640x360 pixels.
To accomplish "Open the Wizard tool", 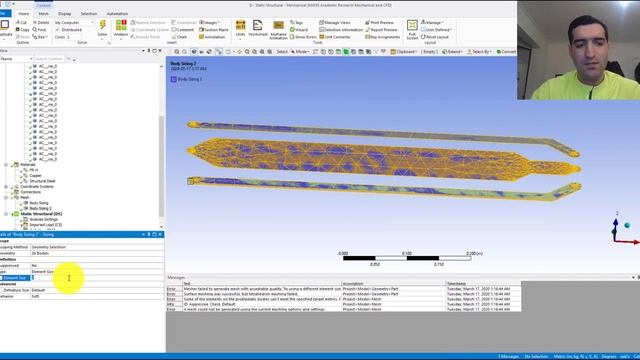I will coord(298,30).
